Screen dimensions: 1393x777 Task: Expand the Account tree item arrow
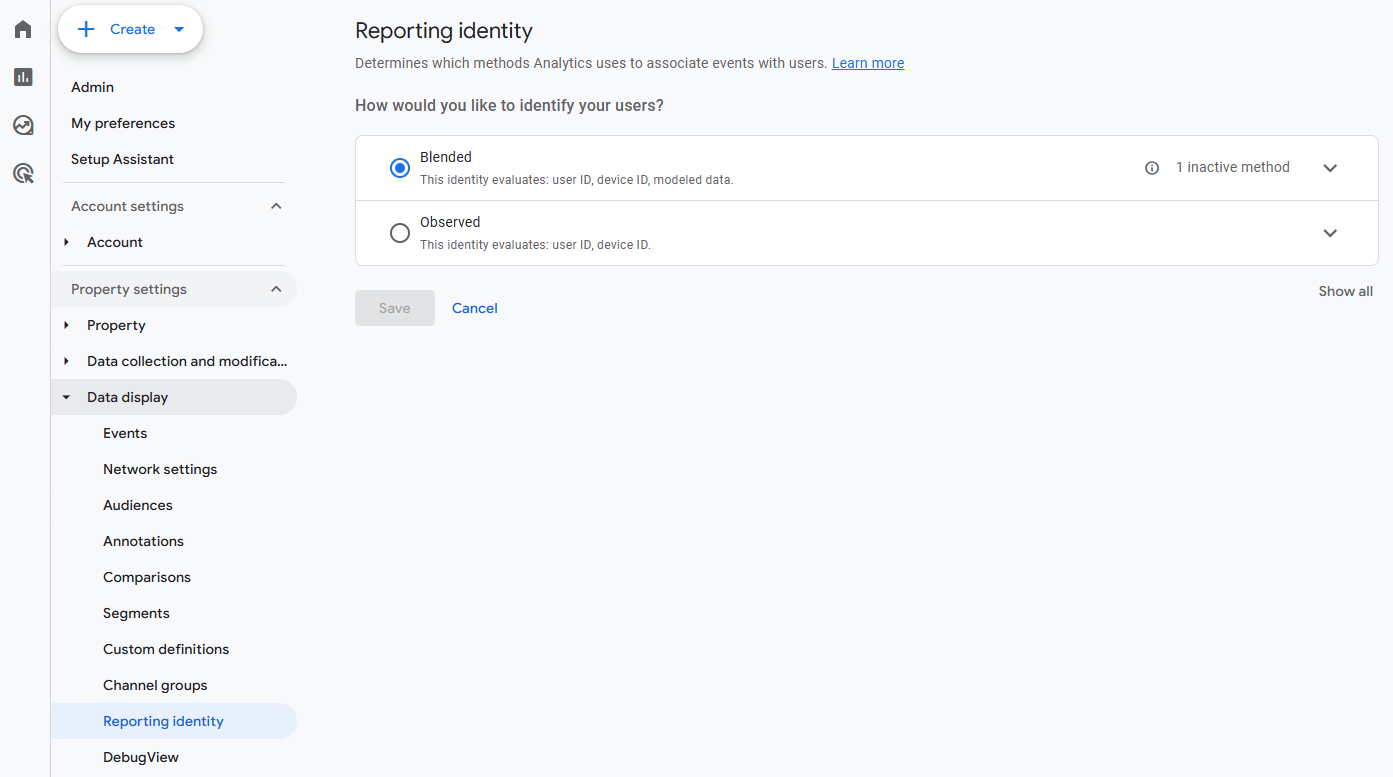tap(66, 242)
